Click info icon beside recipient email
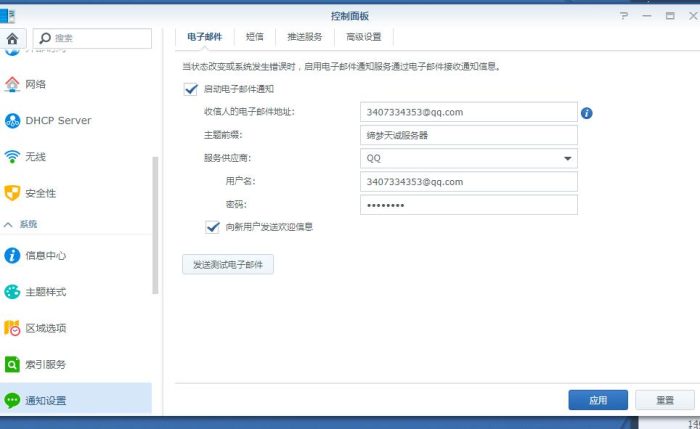The height and width of the screenshot is (429, 700). 587,113
